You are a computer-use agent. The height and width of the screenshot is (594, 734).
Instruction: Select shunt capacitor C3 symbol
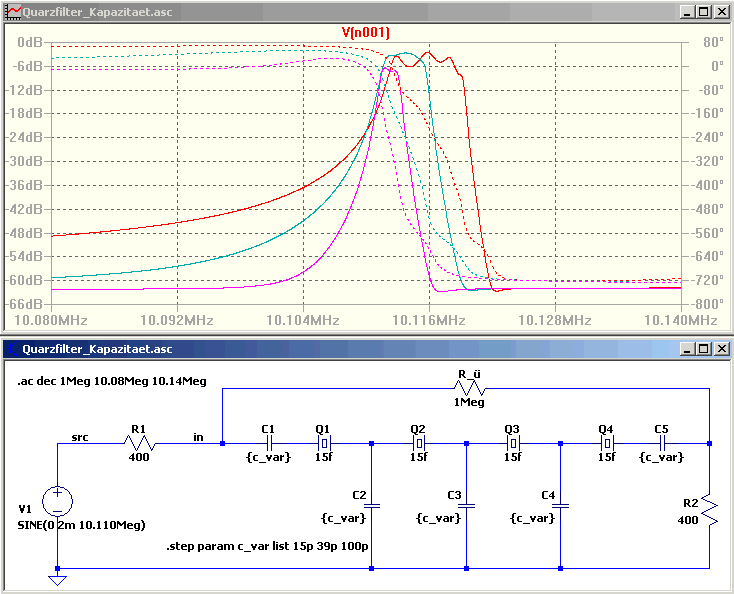(x=466, y=506)
